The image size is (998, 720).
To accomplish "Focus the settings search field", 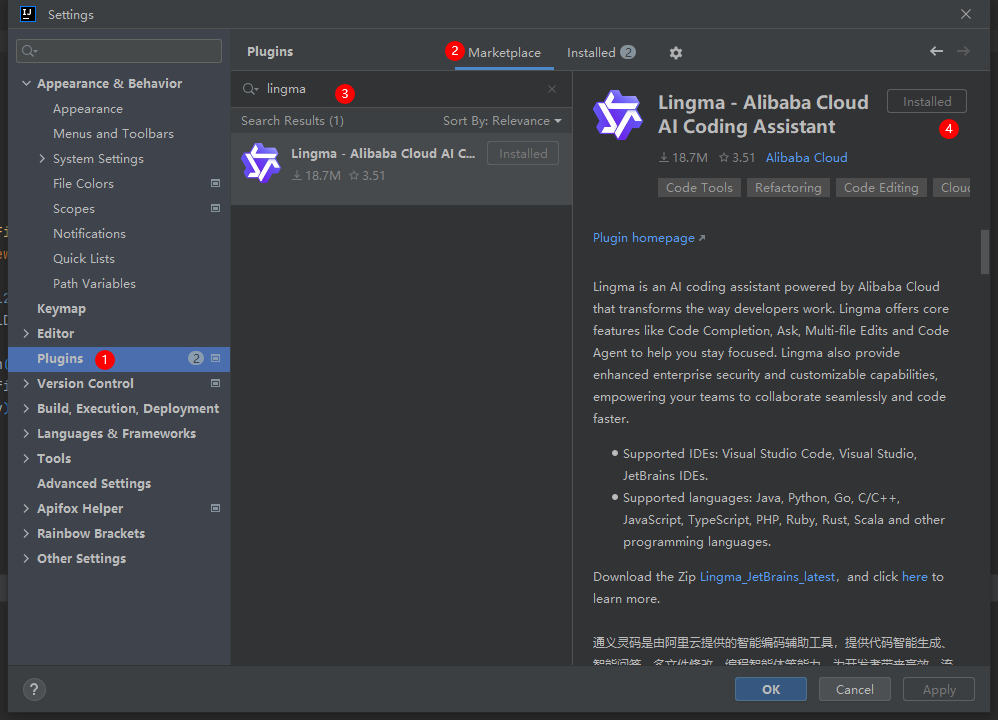I will pos(119,51).
